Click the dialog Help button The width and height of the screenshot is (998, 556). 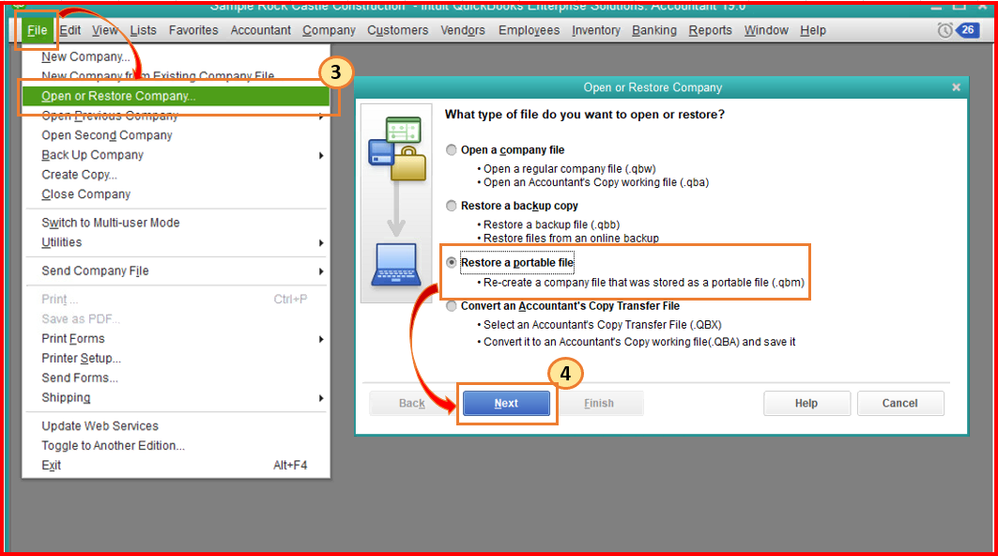point(806,403)
